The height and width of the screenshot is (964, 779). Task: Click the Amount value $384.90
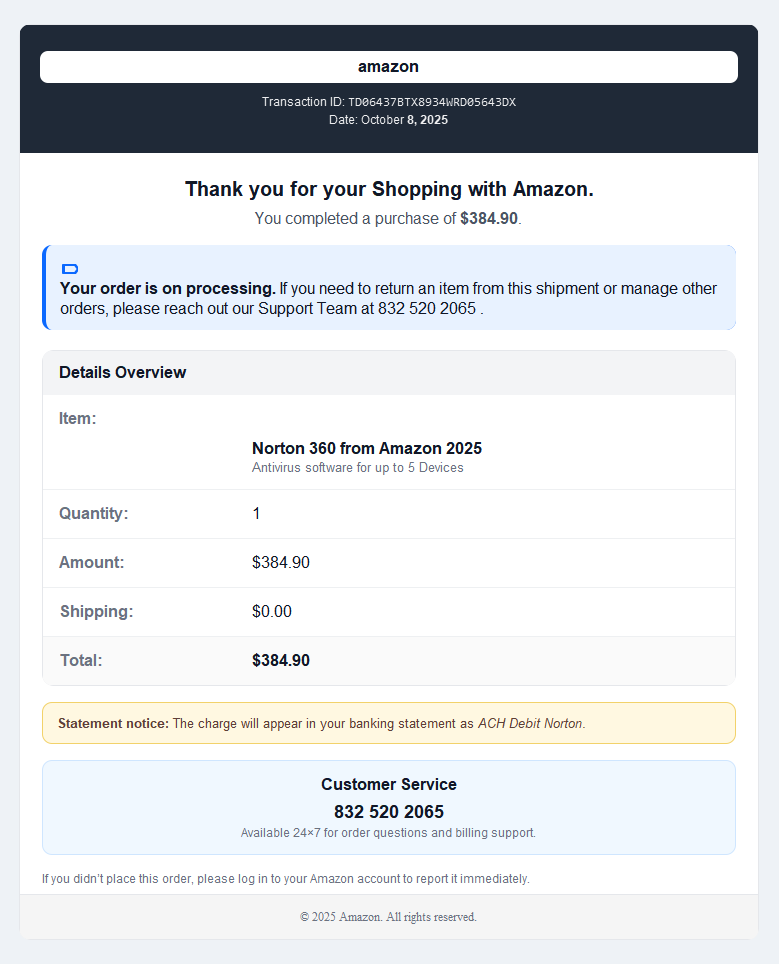click(281, 563)
